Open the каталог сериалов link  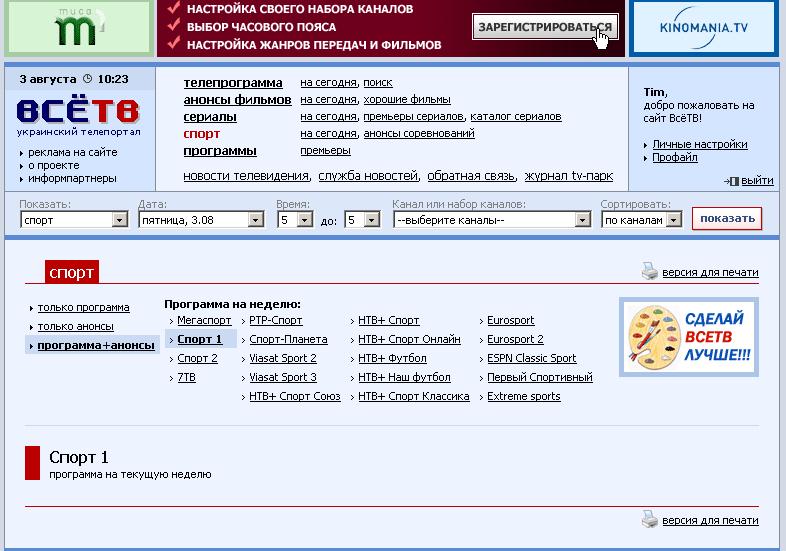tap(516, 117)
